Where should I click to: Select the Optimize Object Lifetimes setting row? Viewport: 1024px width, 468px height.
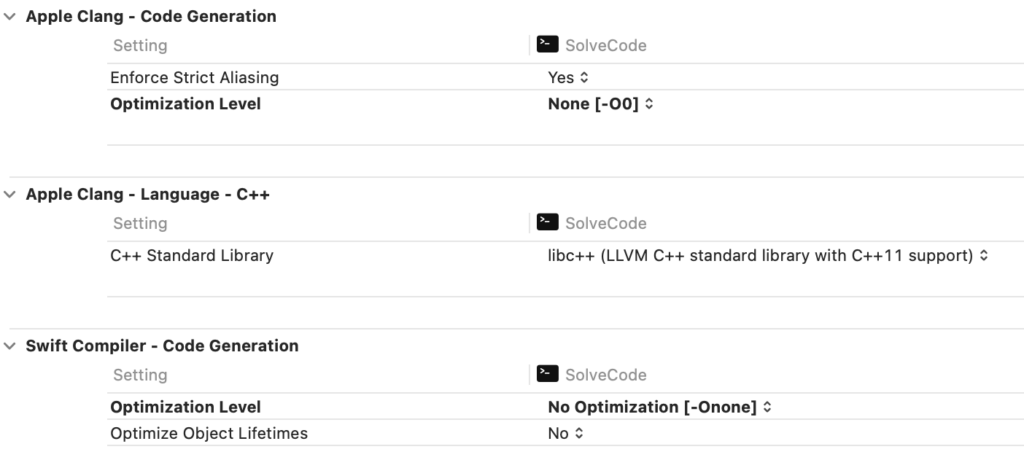(x=566, y=433)
